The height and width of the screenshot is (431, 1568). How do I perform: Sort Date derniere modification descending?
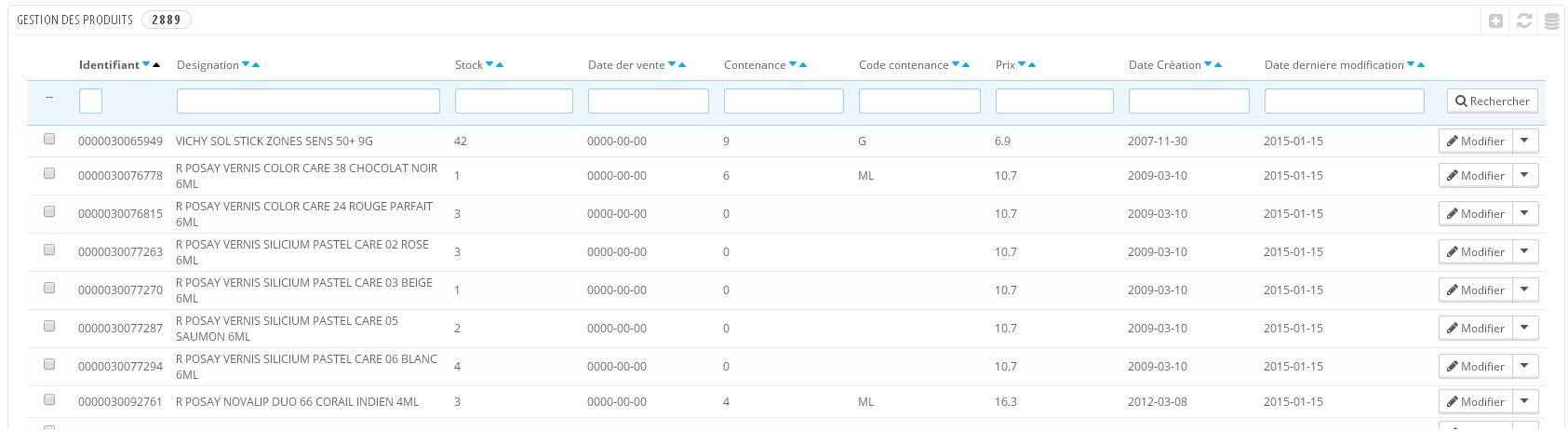pos(1411,65)
